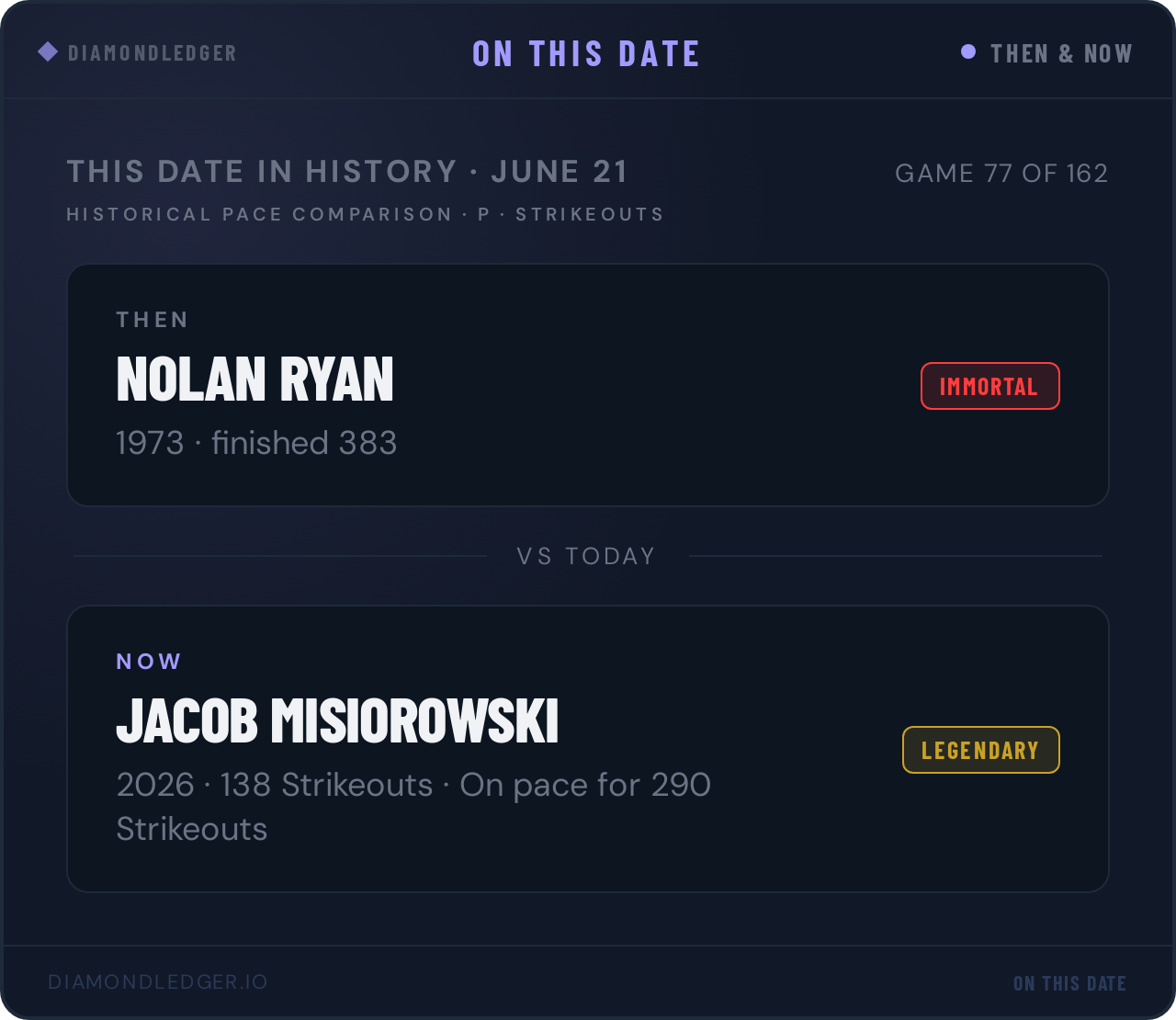Select the Nolan Ryan THEN card
The height and width of the screenshot is (1020, 1176).
point(588,385)
